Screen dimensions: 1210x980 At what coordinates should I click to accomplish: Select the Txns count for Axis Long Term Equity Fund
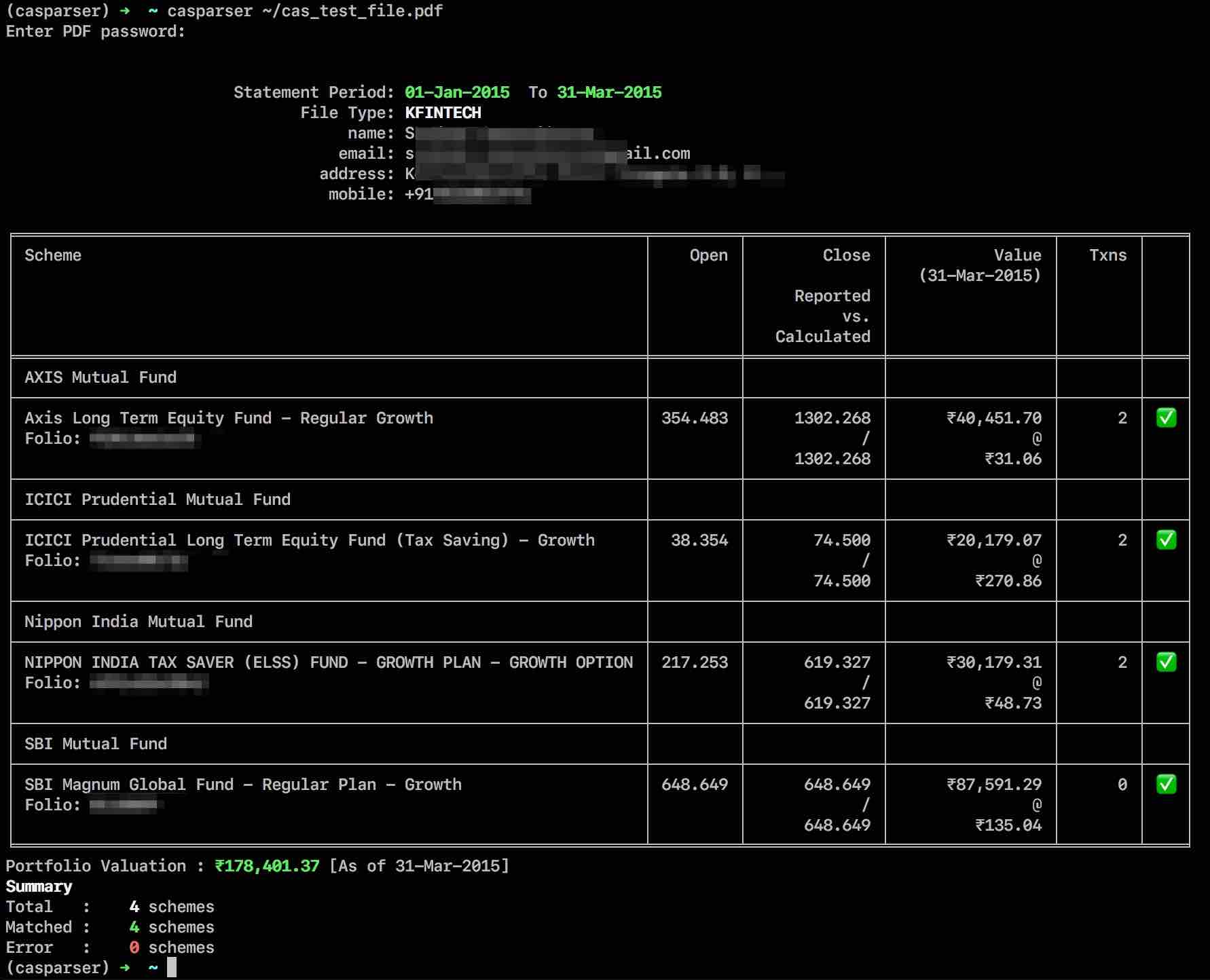[x=1121, y=418]
